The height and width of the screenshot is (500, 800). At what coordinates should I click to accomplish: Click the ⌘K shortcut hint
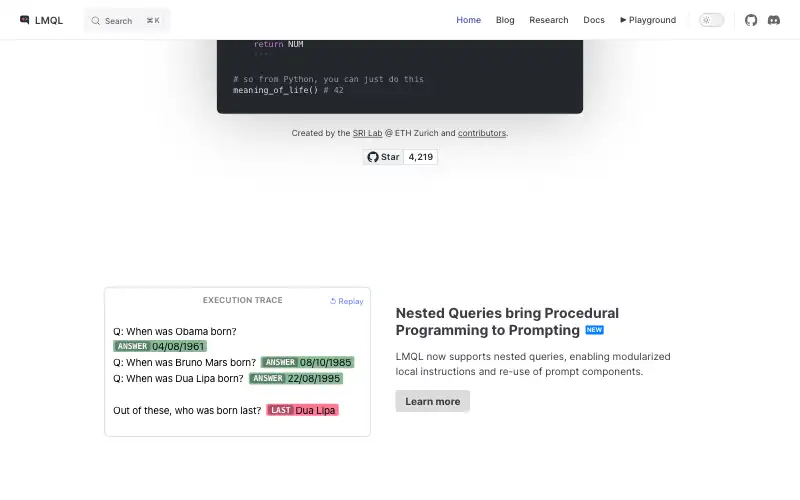tap(153, 20)
